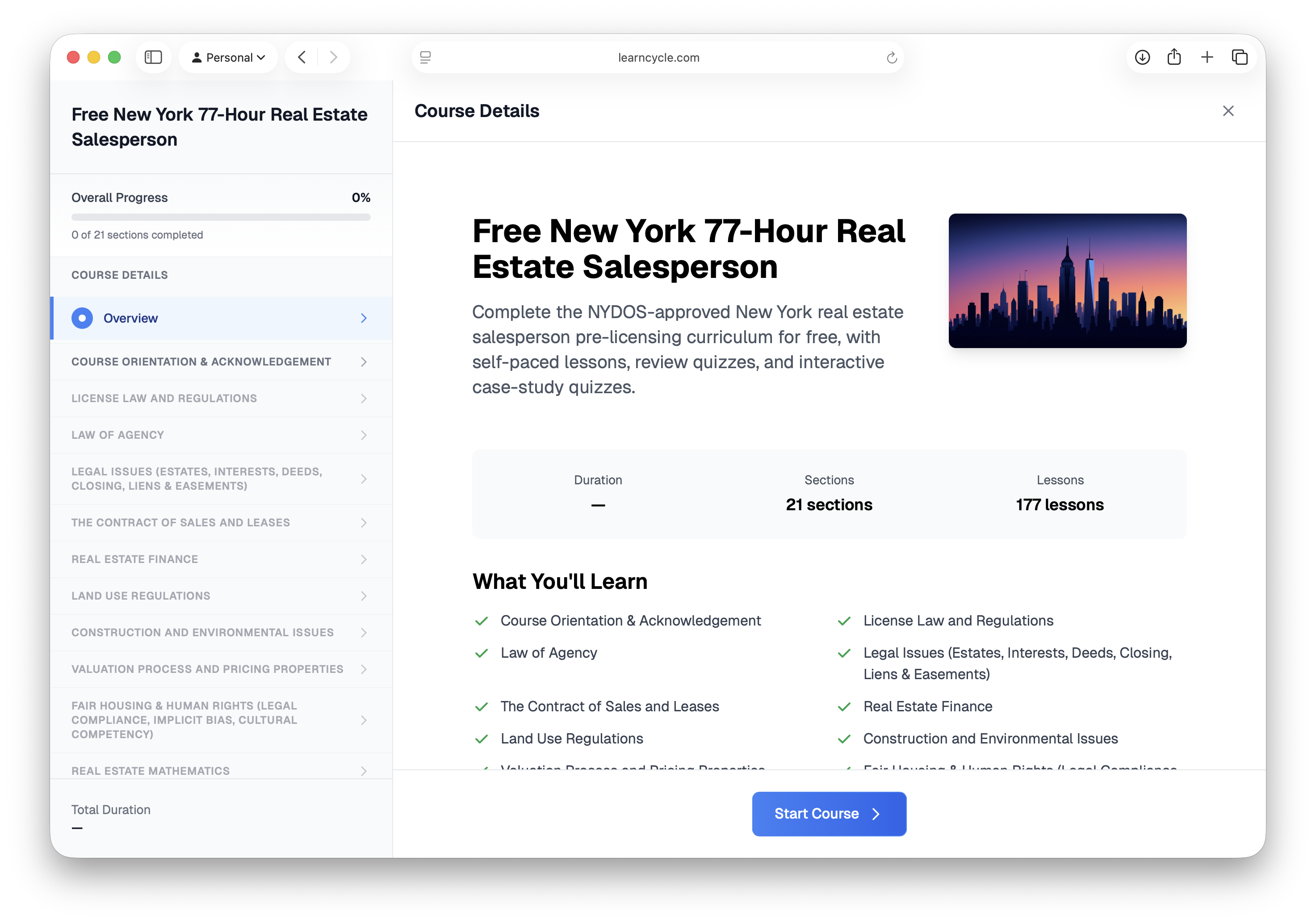
Task: Close the Course Details panel
Action: [x=1228, y=111]
